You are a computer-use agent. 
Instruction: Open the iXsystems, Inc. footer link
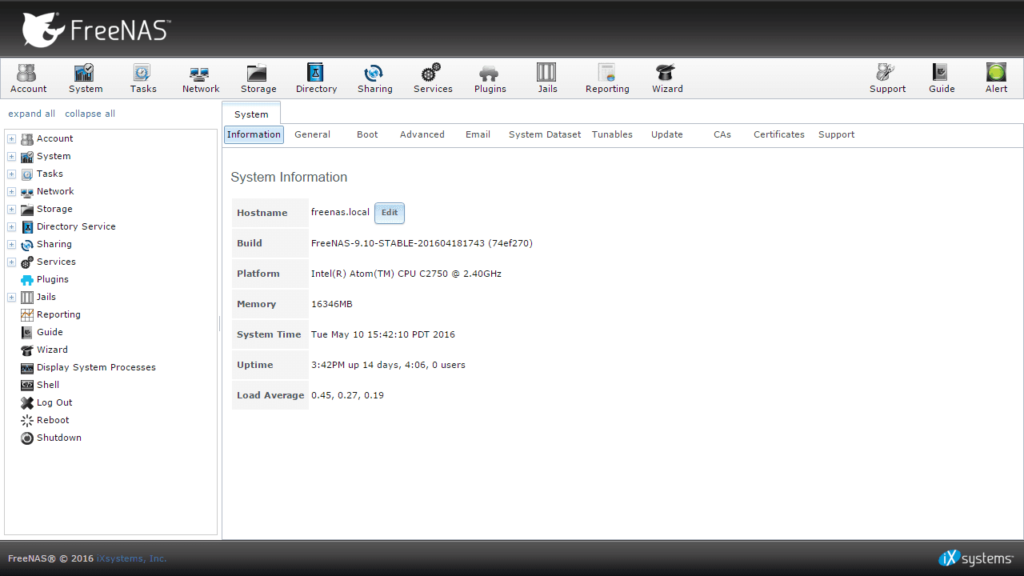131,559
